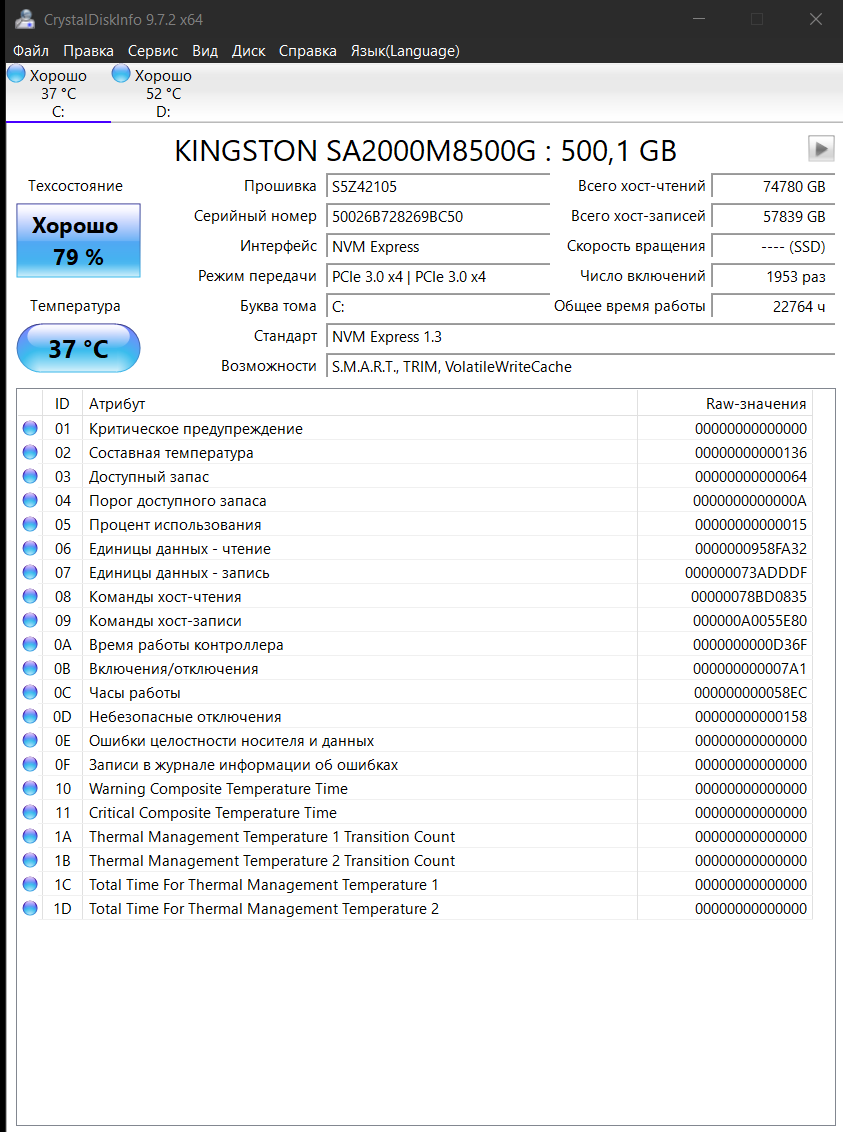Click status orb of attribute 01
Image resolution: width=843 pixels, height=1132 pixels.
30,428
